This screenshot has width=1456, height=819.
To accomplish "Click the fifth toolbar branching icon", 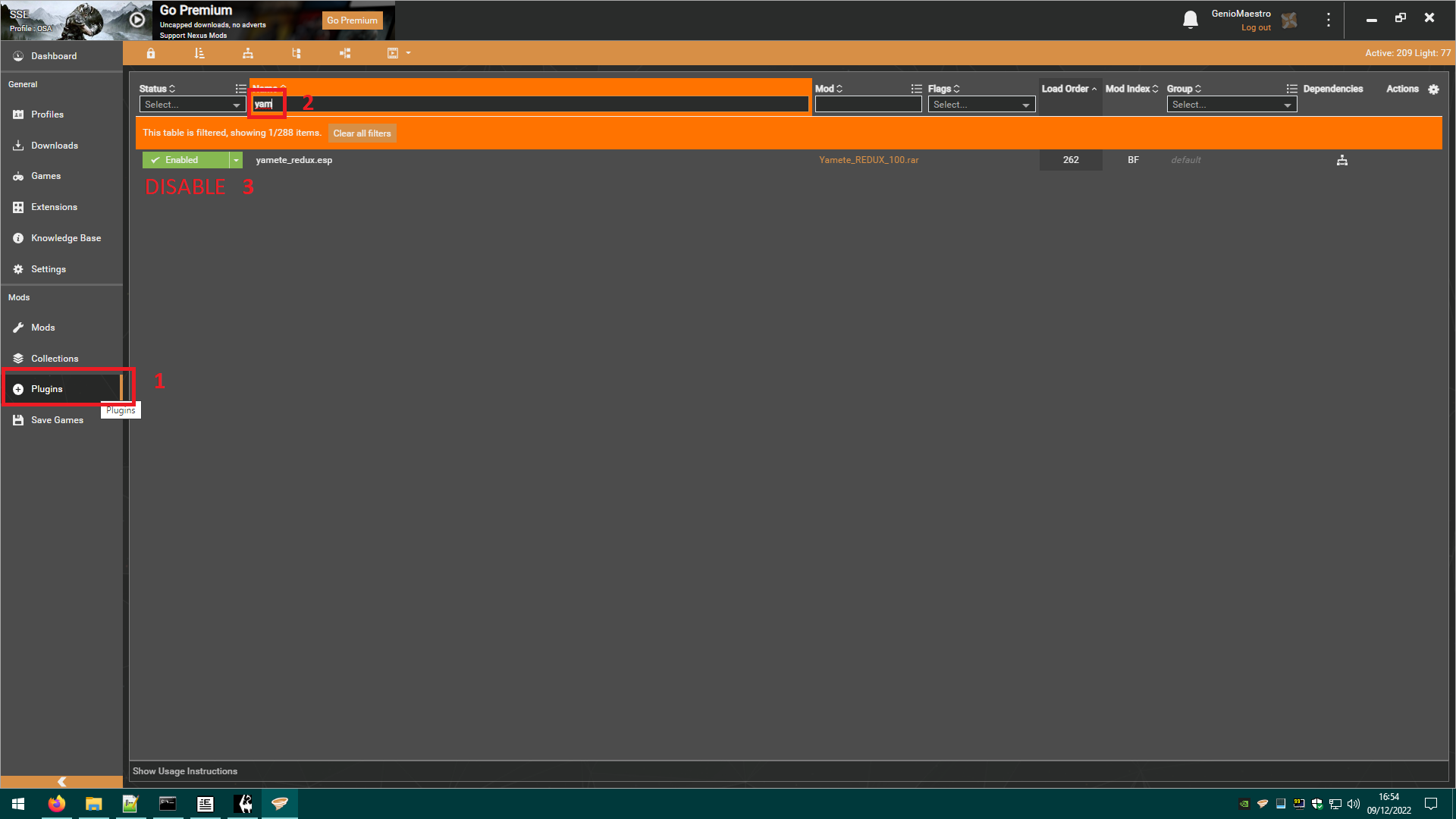I will [345, 53].
